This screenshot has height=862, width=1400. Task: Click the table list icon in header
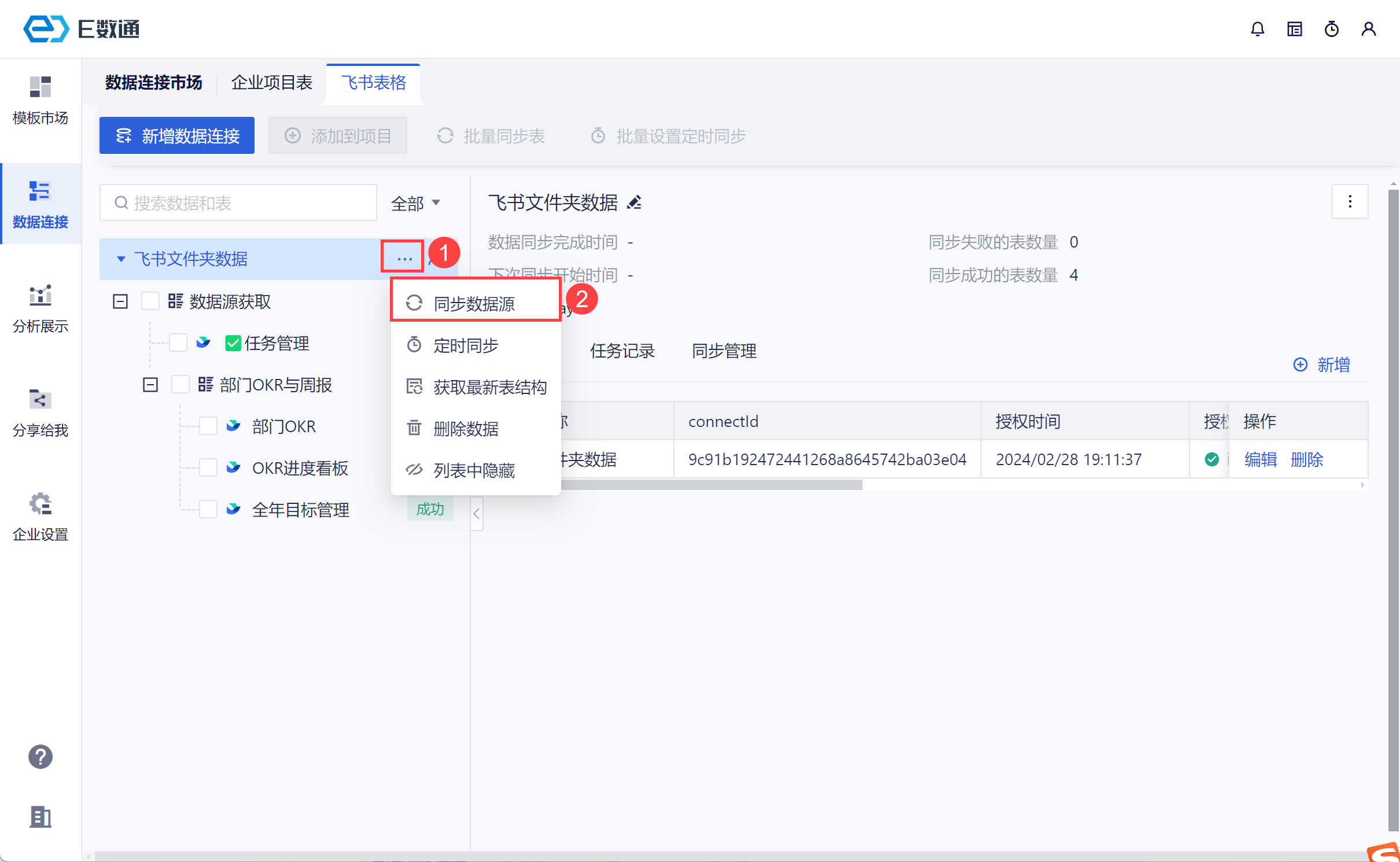1294,29
